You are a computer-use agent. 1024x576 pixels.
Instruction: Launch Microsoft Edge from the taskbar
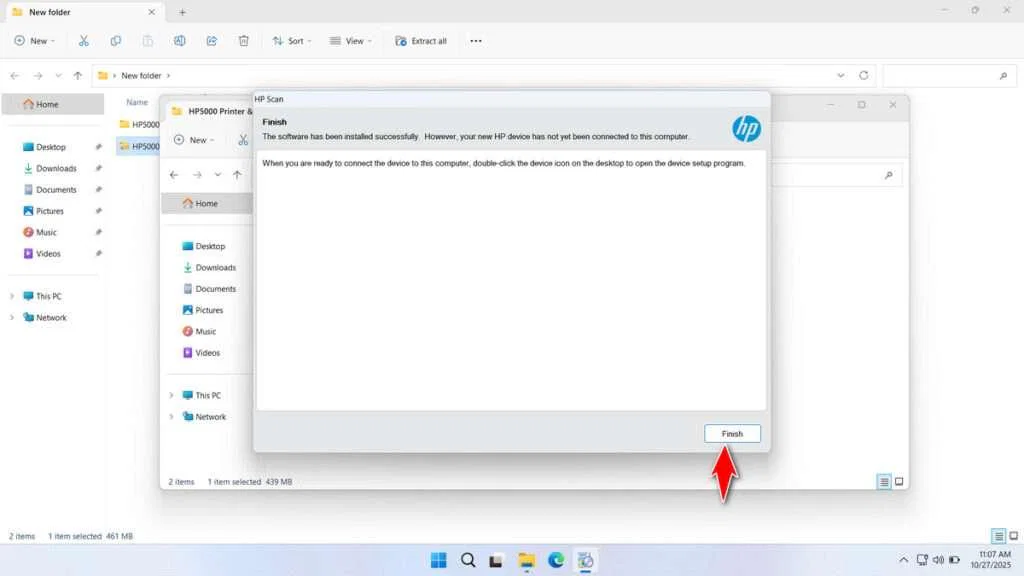point(556,560)
